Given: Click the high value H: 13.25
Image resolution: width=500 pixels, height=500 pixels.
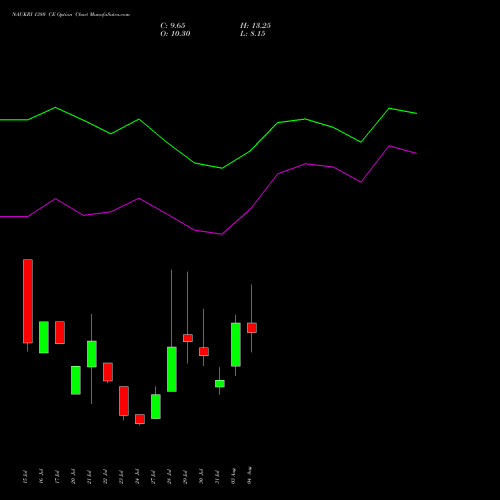Looking at the screenshot, I should [255, 26].
